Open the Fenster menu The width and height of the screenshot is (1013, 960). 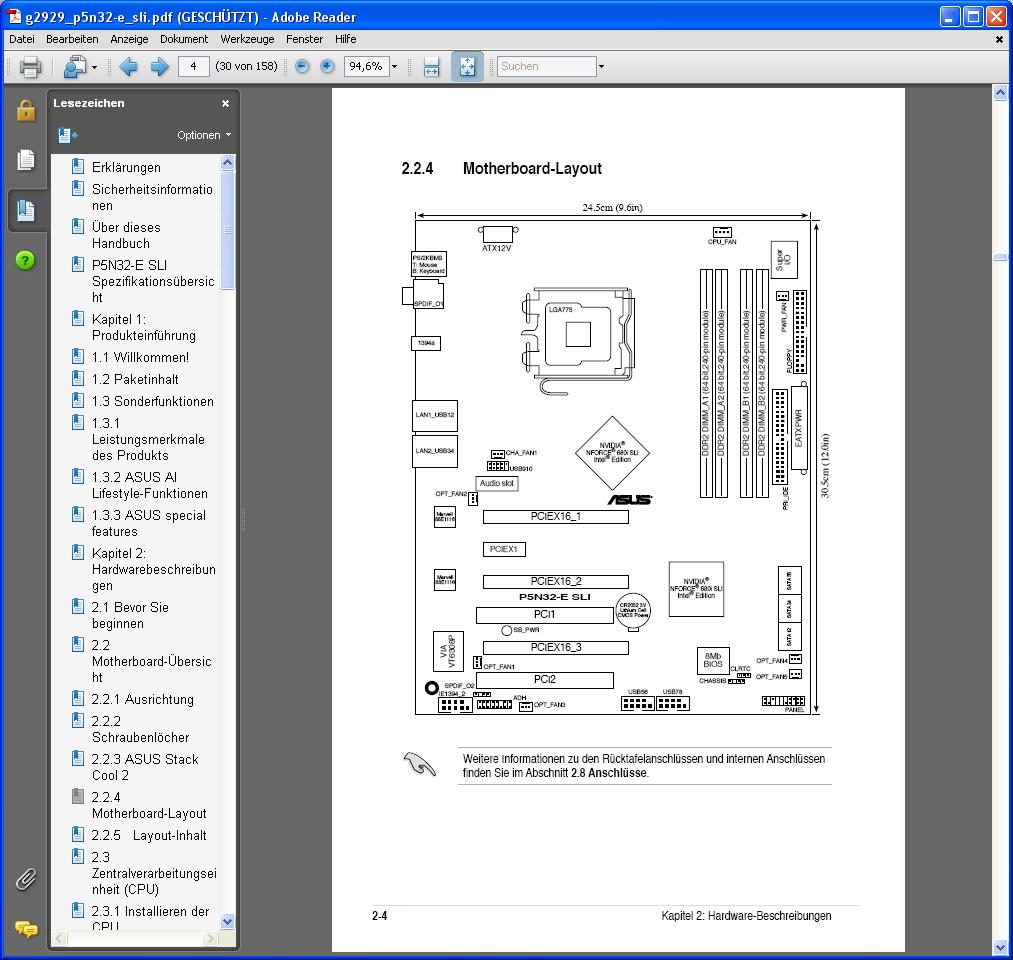click(x=304, y=39)
